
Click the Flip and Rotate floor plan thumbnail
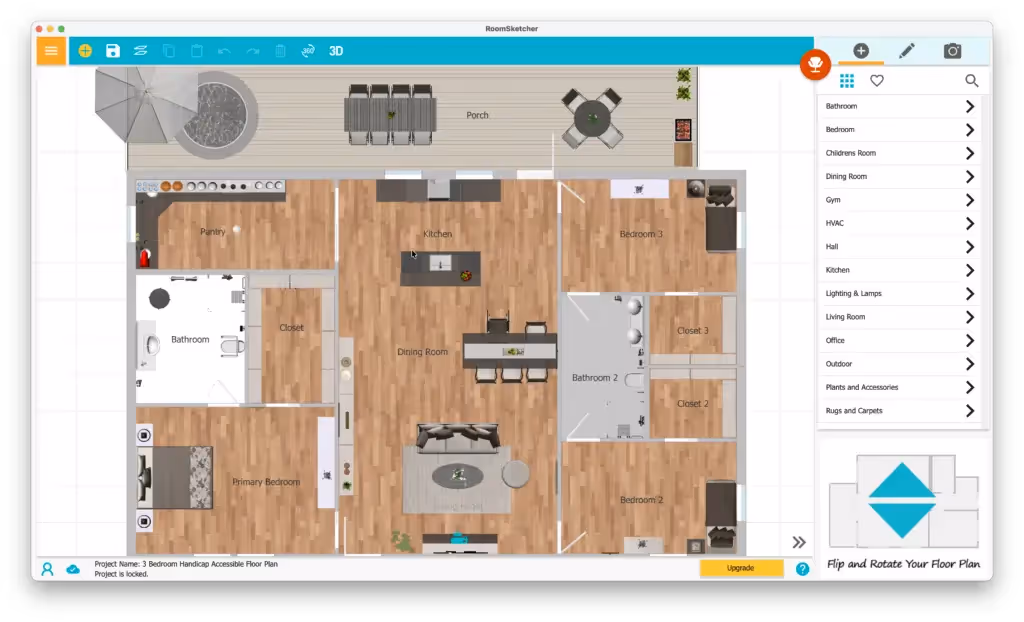coord(903,501)
